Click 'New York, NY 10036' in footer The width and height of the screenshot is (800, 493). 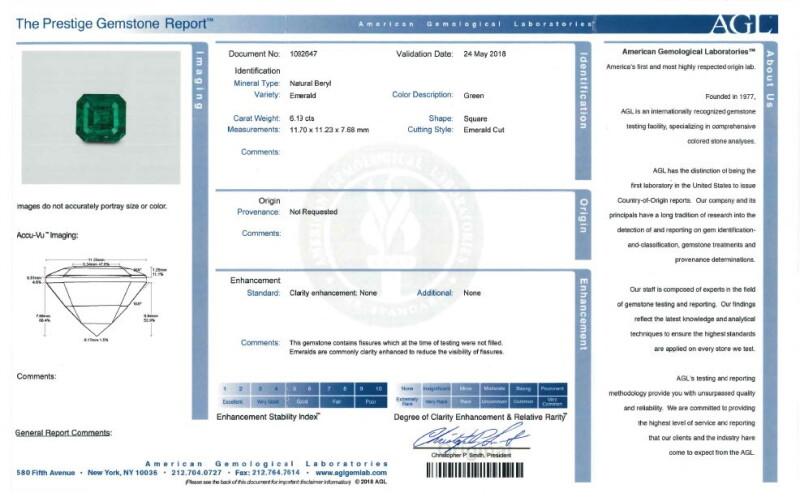click(122, 473)
